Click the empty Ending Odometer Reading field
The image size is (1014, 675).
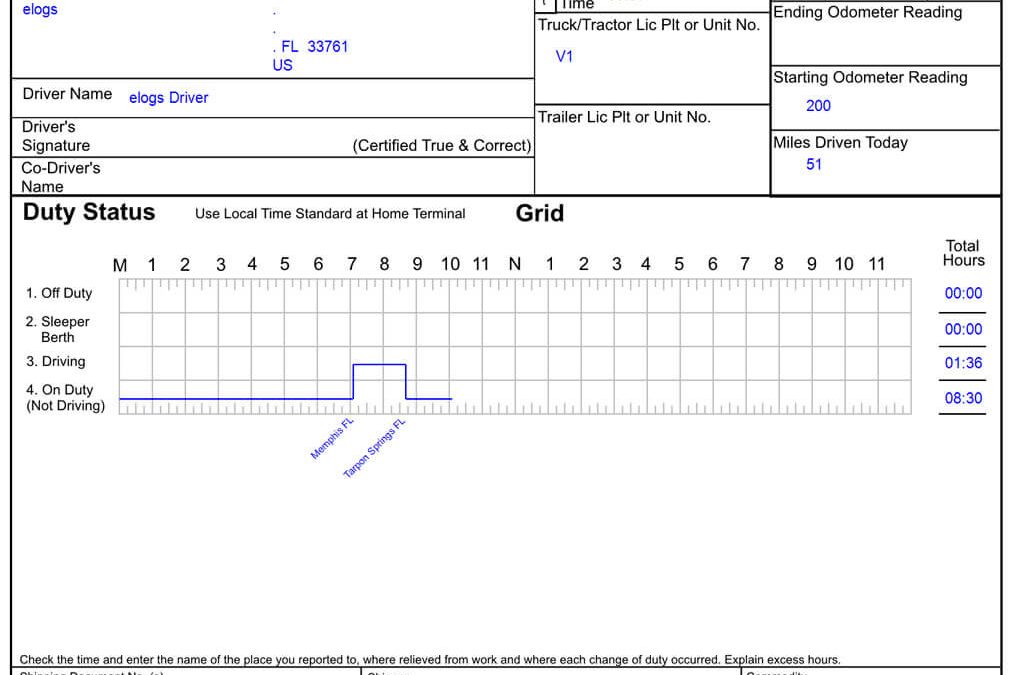885,43
